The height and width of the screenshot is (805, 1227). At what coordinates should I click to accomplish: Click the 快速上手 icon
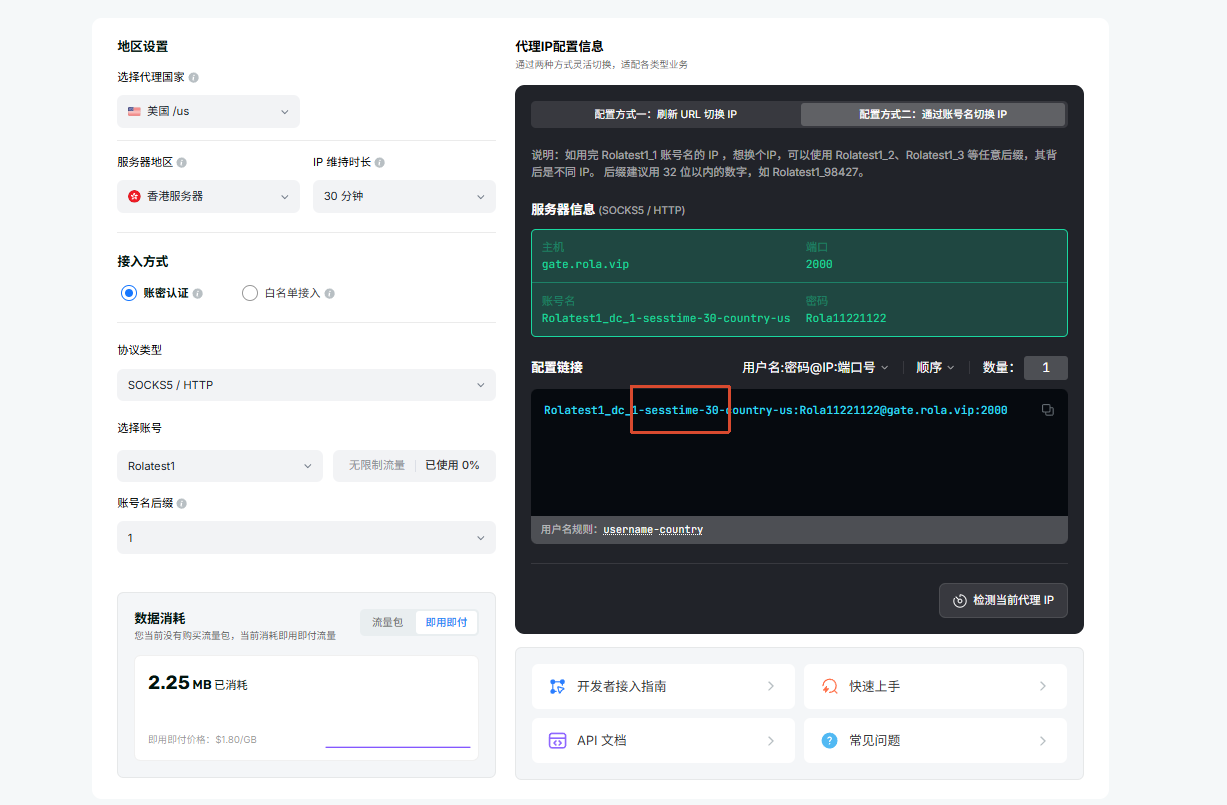[x=829, y=686]
